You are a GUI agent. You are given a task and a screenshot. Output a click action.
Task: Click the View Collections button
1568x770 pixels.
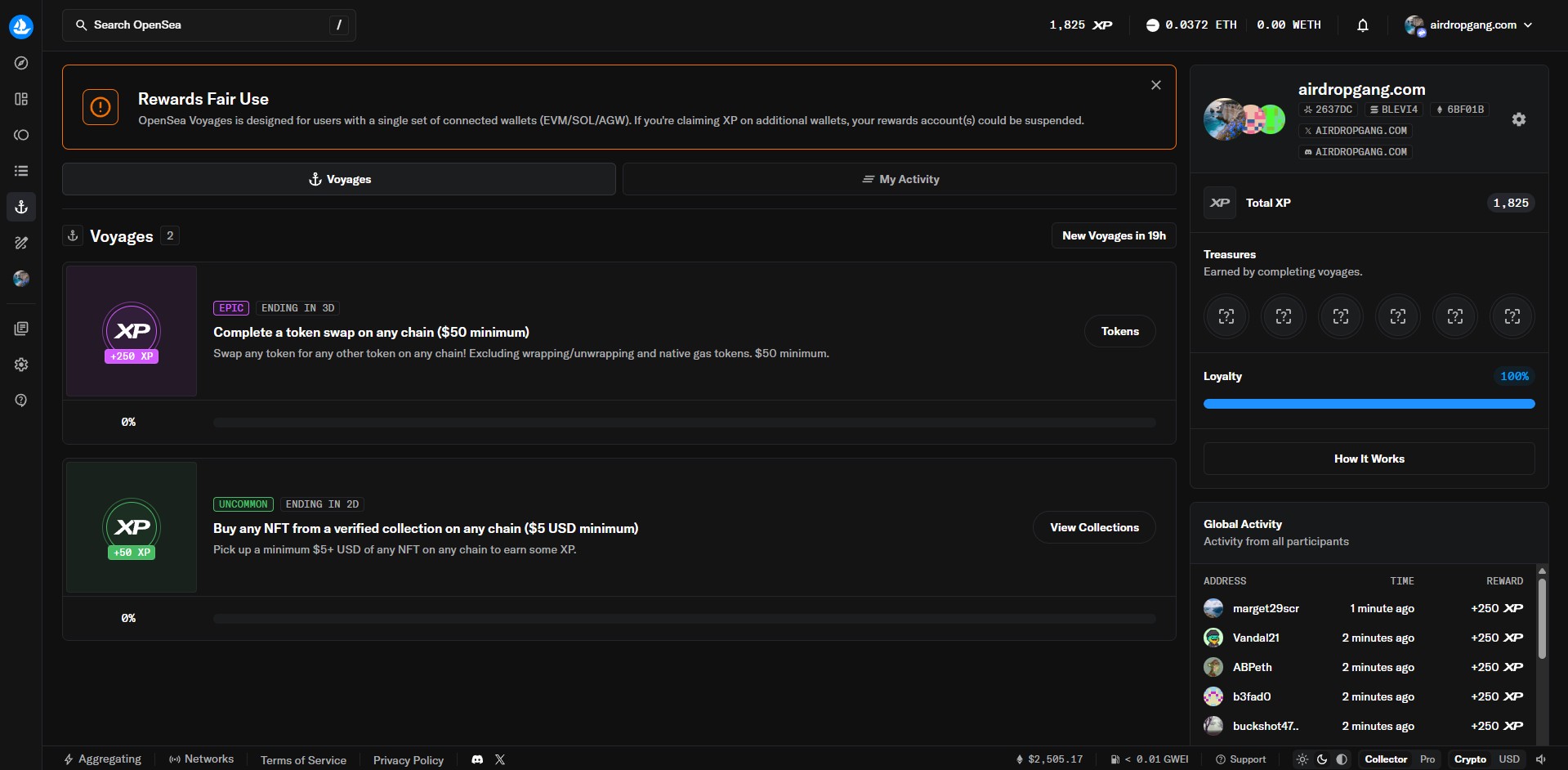click(x=1094, y=527)
